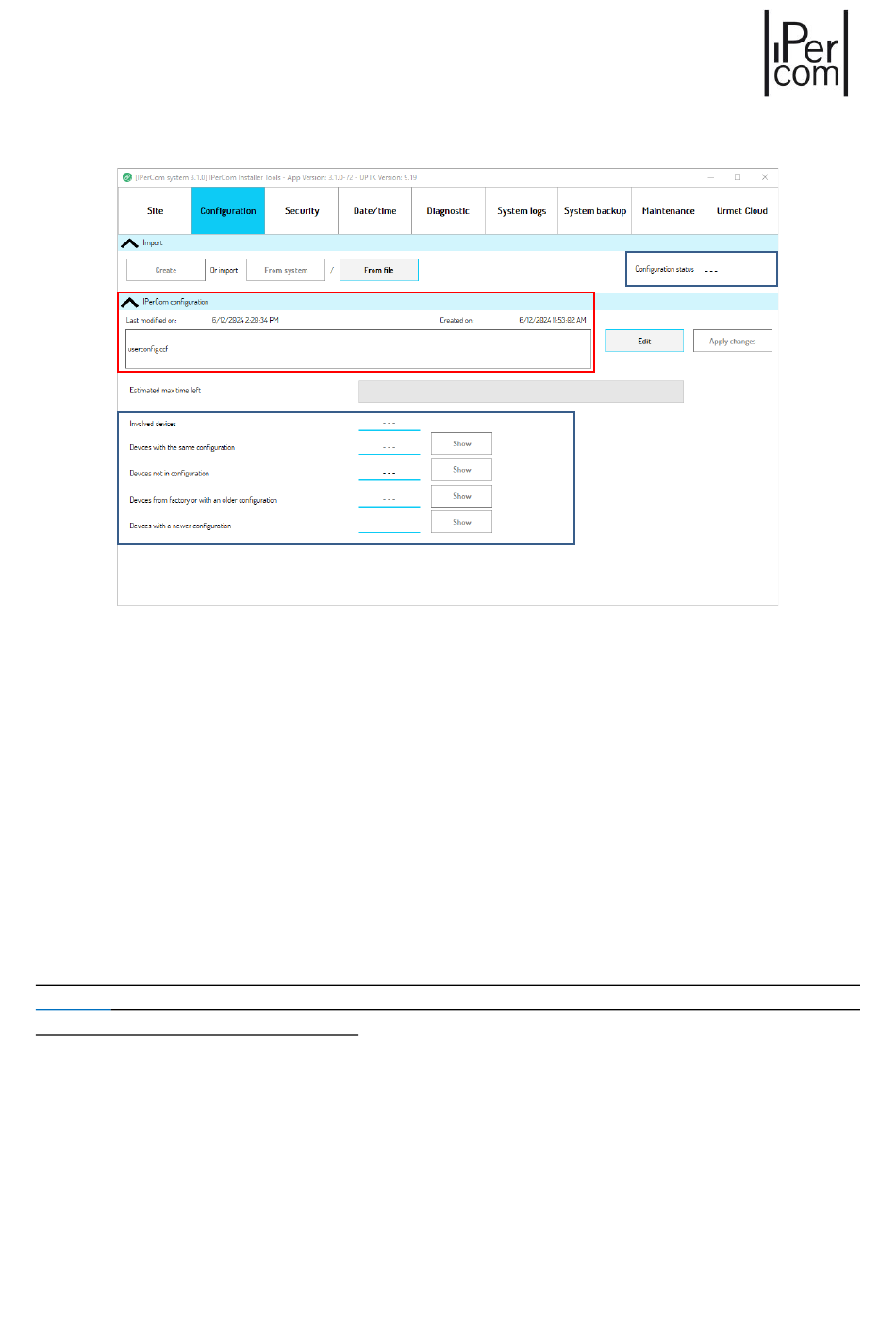Maximize the IPerCom Installer Tools window
Image resolution: width=896 pixels, height=1318 pixels.
coord(738,177)
